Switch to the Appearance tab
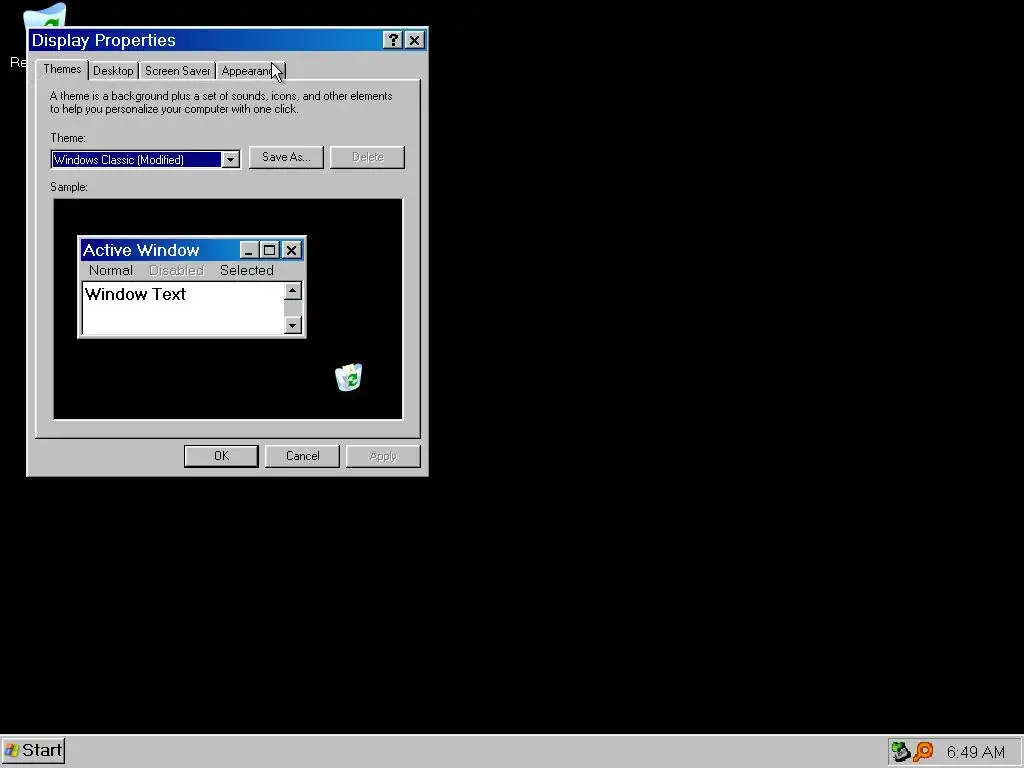Image resolution: width=1024 pixels, height=768 pixels. click(251, 71)
